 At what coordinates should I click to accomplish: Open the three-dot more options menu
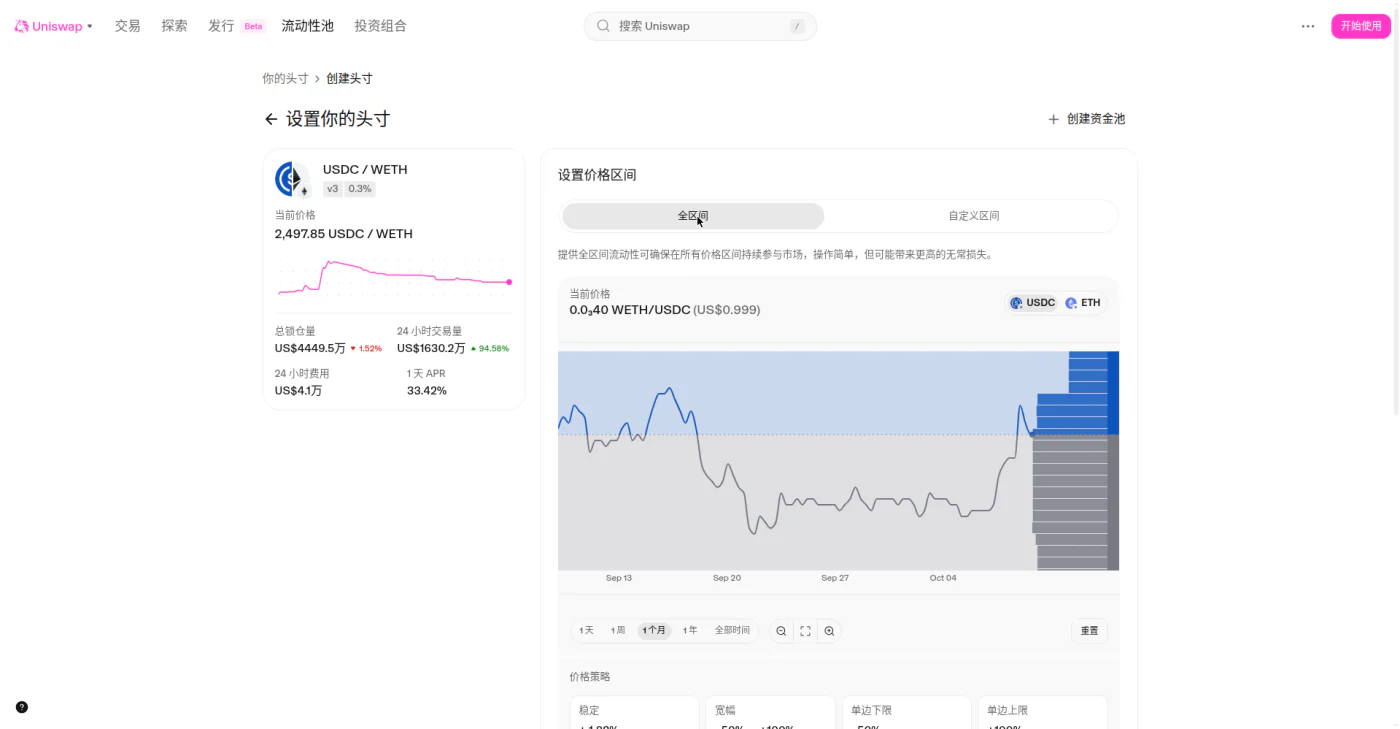coord(1308,26)
